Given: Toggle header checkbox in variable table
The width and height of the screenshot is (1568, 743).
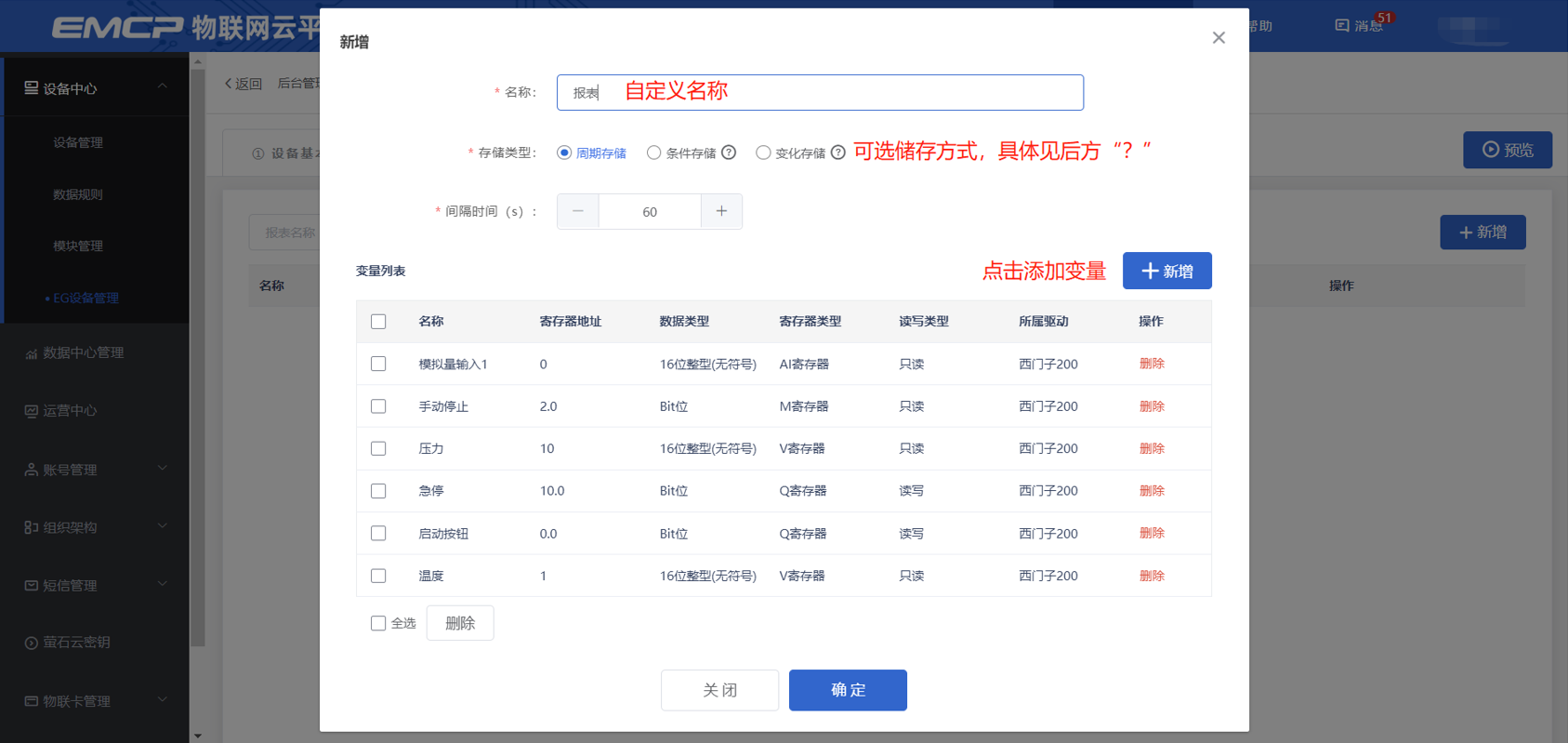Looking at the screenshot, I should click(378, 321).
